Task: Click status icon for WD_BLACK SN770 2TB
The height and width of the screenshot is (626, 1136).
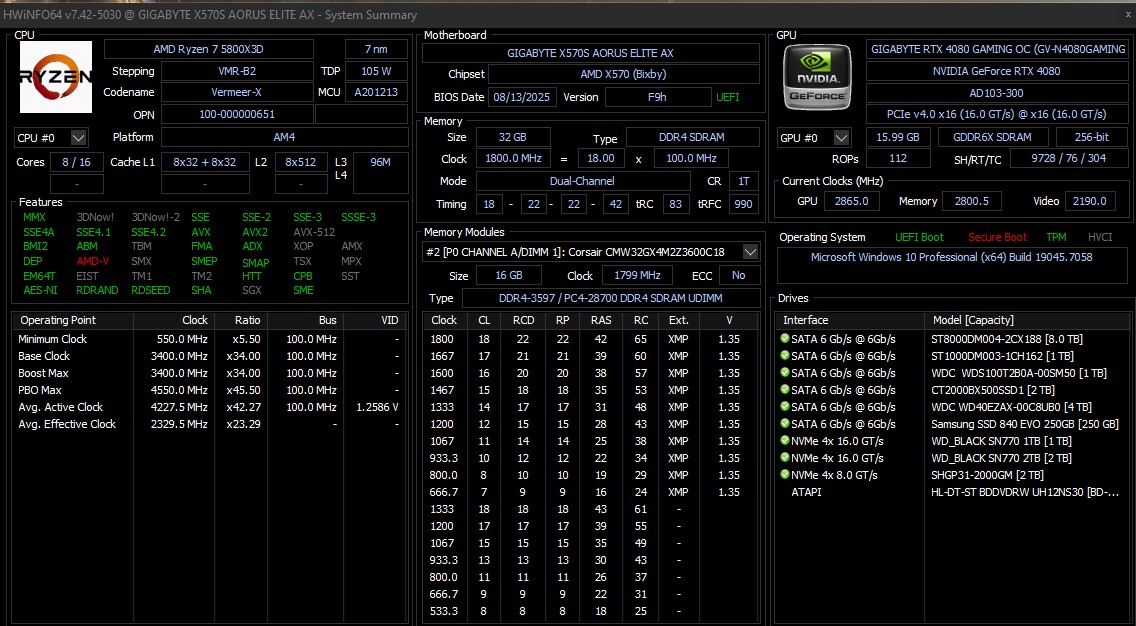Action: coord(785,458)
